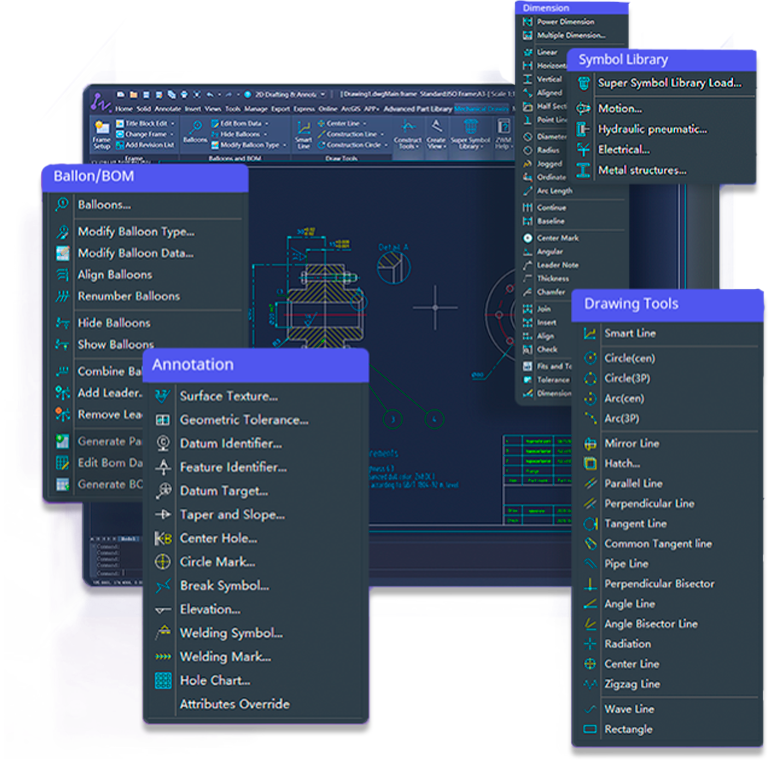Click the Electrical symbol icon

point(583,150)
